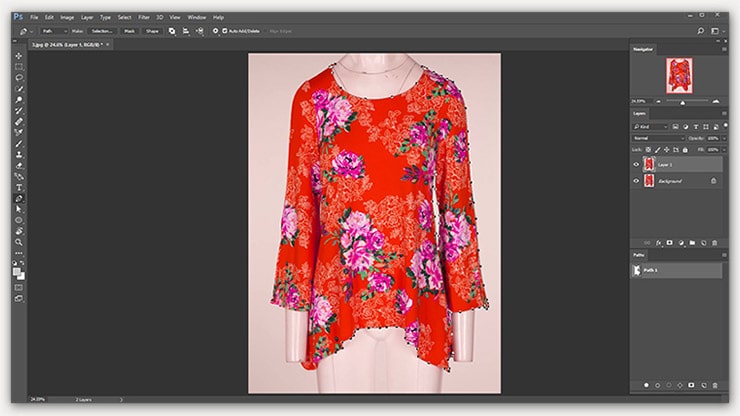Add layer mask in Layers panel
The height and width of the screenshot is (416, 740).
click(x=669, y=243)
